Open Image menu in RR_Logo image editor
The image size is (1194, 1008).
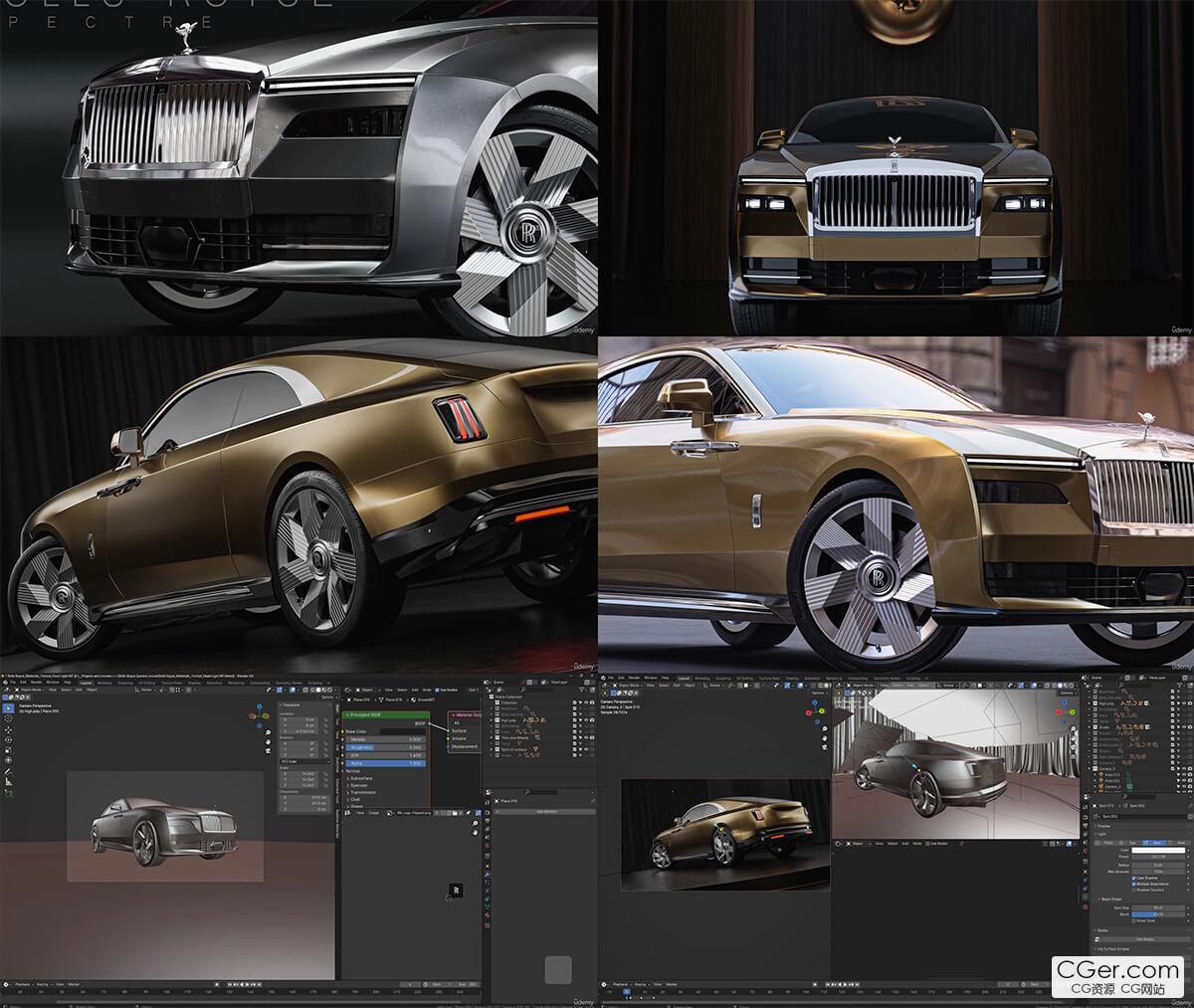pos(374,813)
